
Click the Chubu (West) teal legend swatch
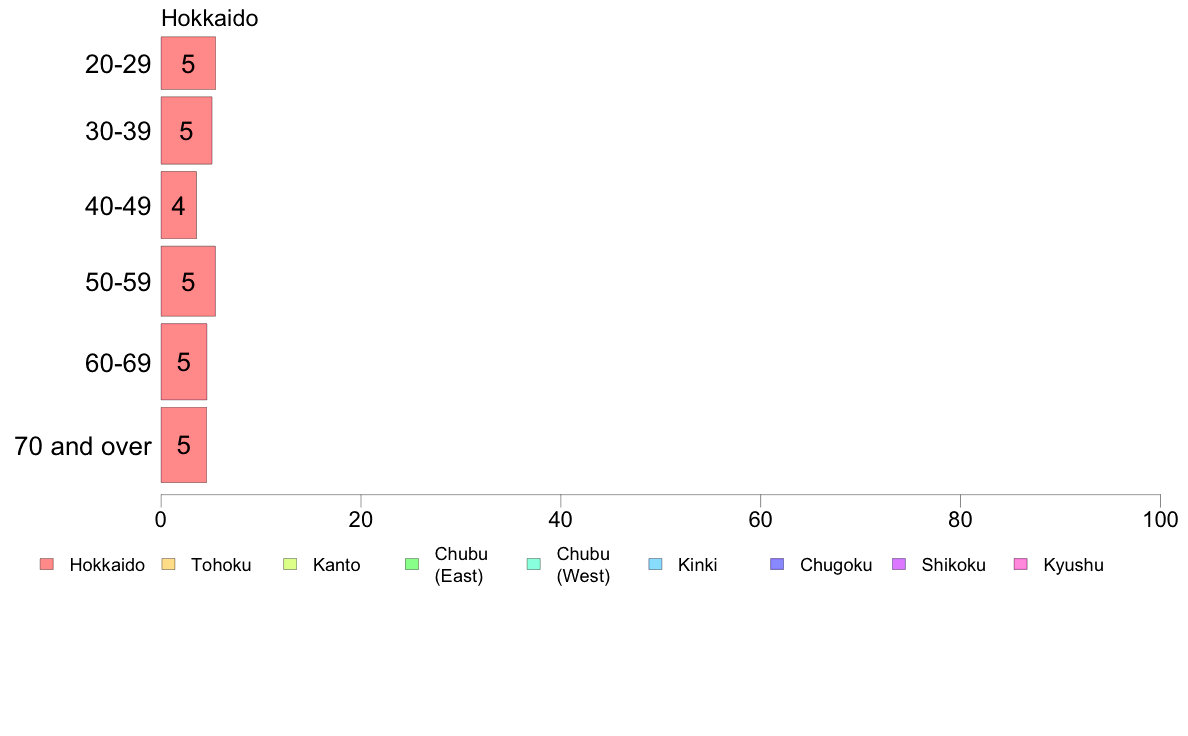533,564
